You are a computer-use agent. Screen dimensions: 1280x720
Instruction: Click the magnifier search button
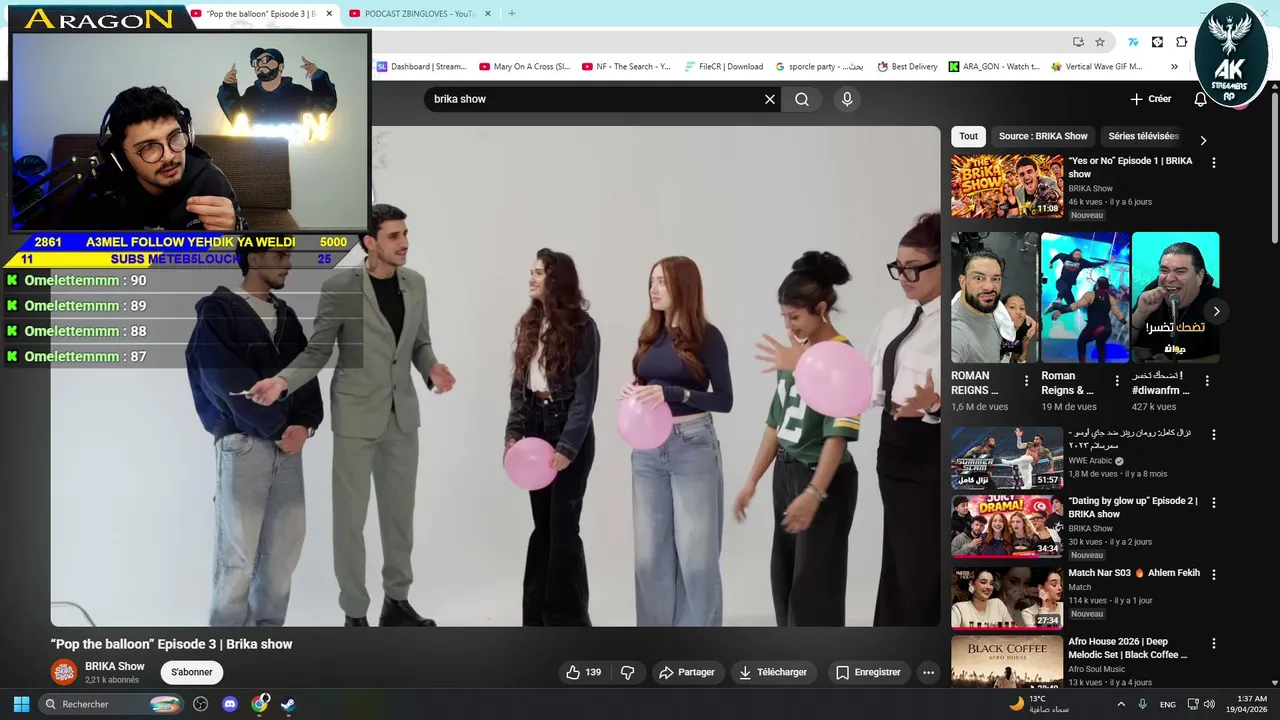802,99
